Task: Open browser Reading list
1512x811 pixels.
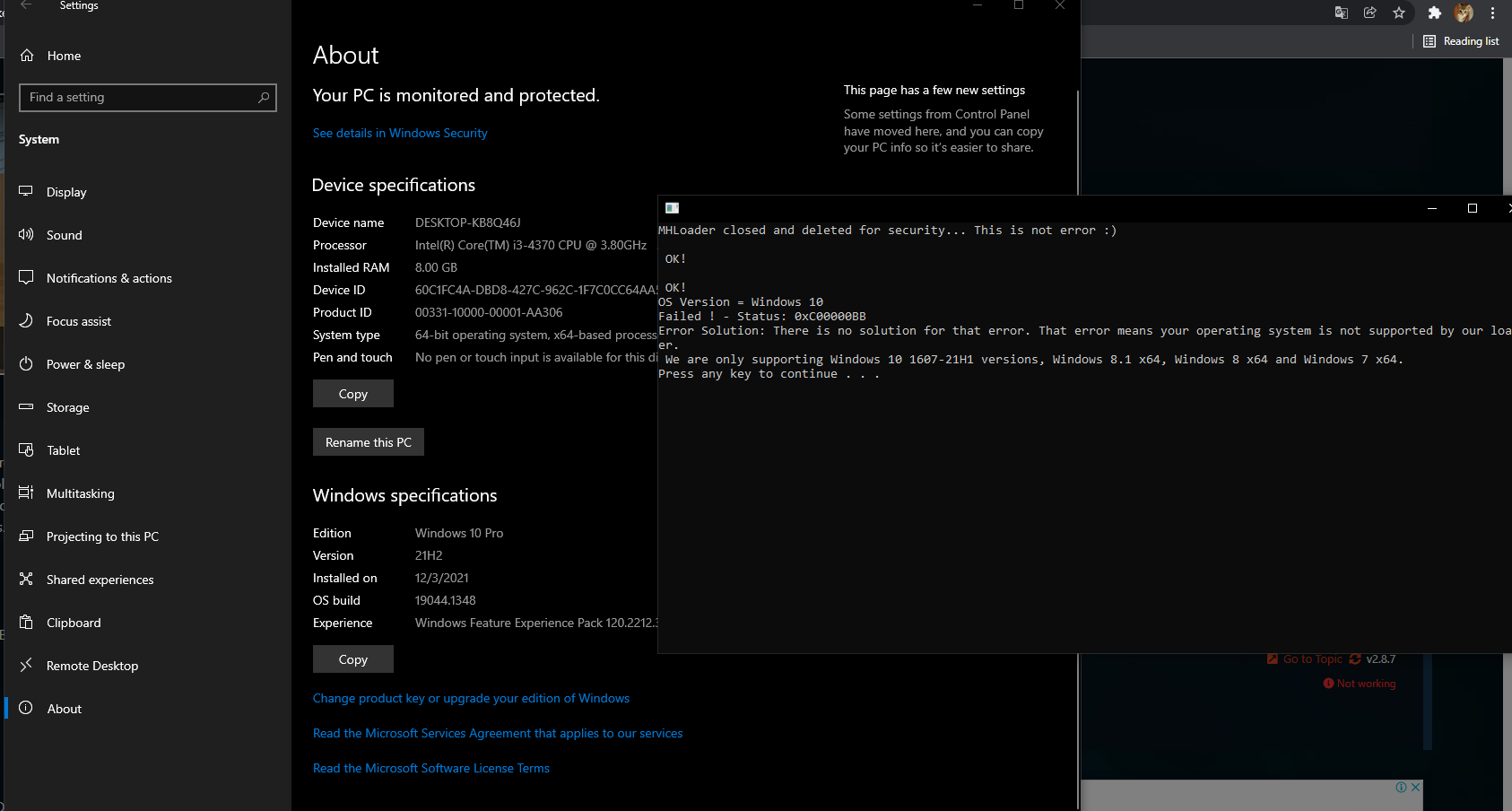Action: [x=1461, y=41]
